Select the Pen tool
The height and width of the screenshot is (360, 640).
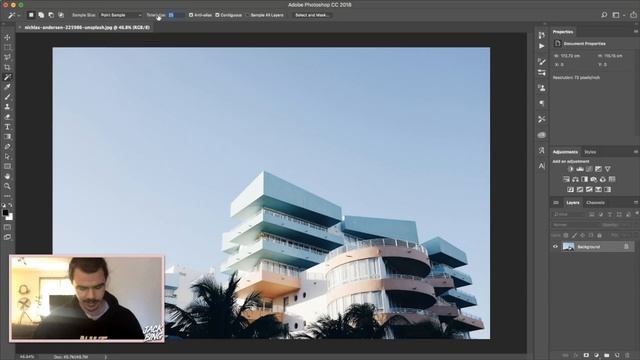7,147
